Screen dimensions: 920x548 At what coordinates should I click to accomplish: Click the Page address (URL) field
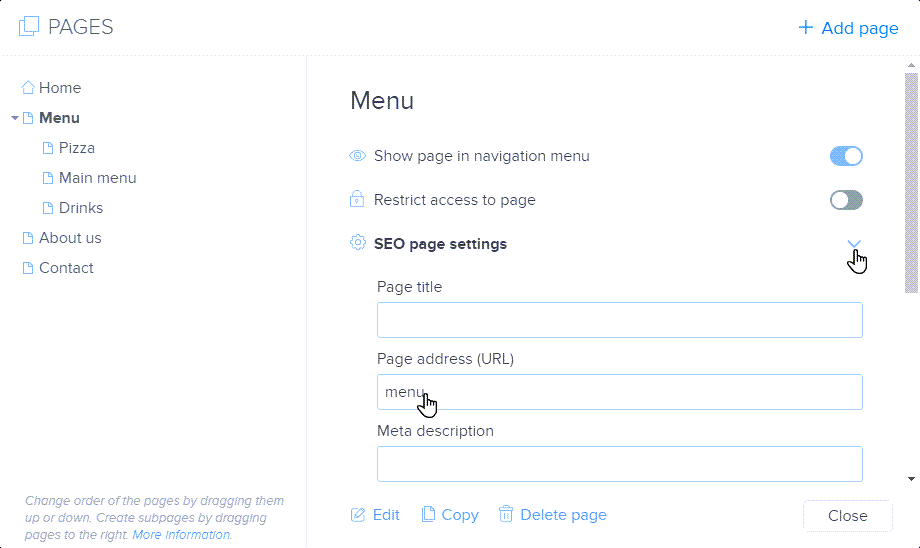pos(620,392)
